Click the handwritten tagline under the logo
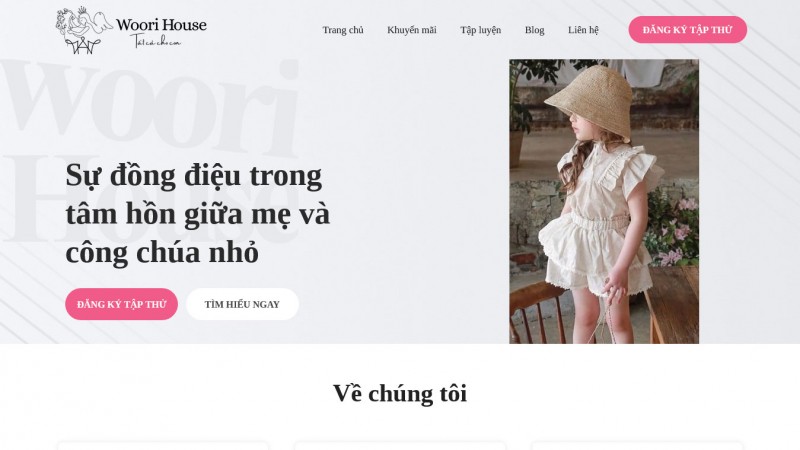The image size is (800, 450). tap(155, 41)
